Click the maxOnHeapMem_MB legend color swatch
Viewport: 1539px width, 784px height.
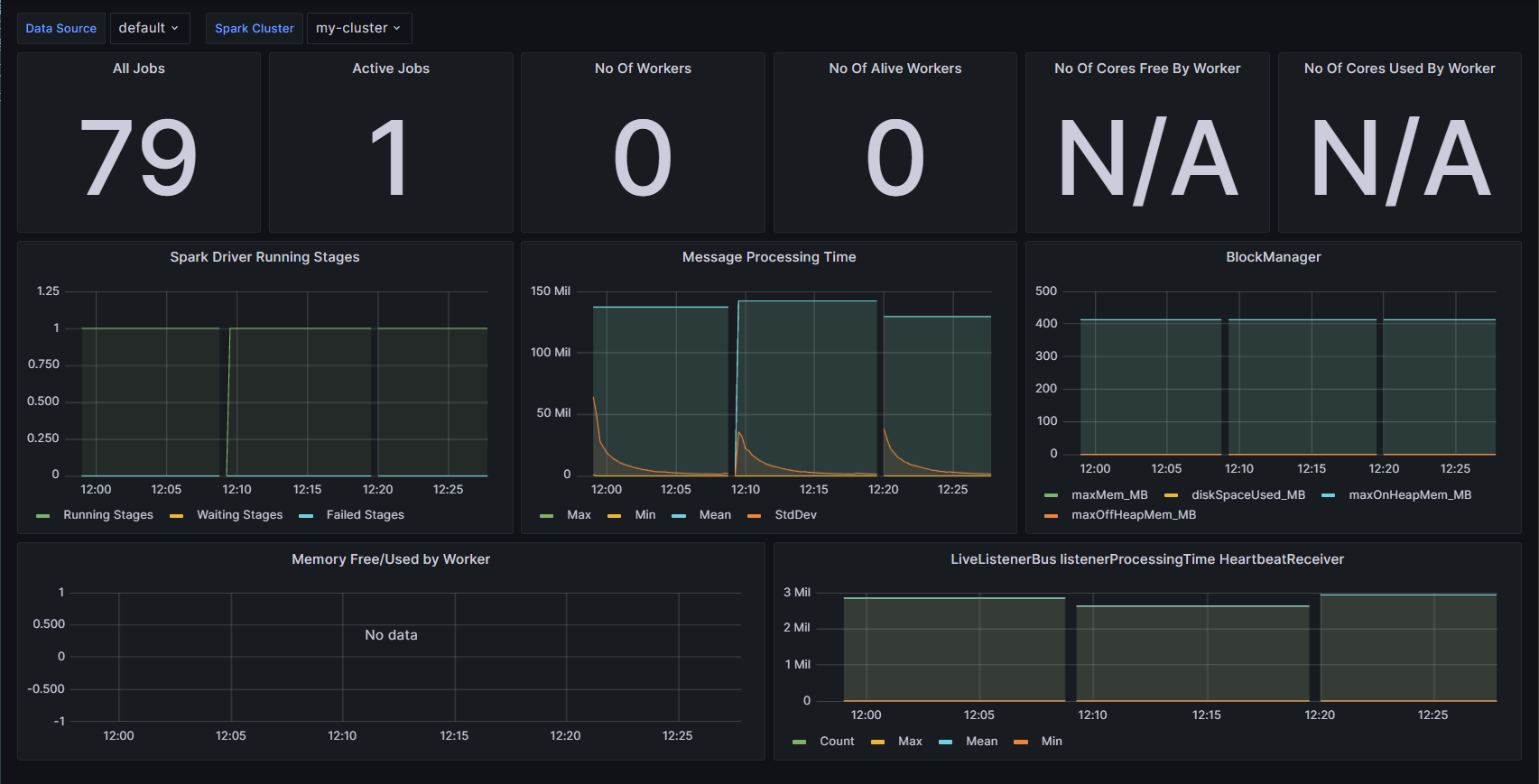click(x=1328, y=495)
